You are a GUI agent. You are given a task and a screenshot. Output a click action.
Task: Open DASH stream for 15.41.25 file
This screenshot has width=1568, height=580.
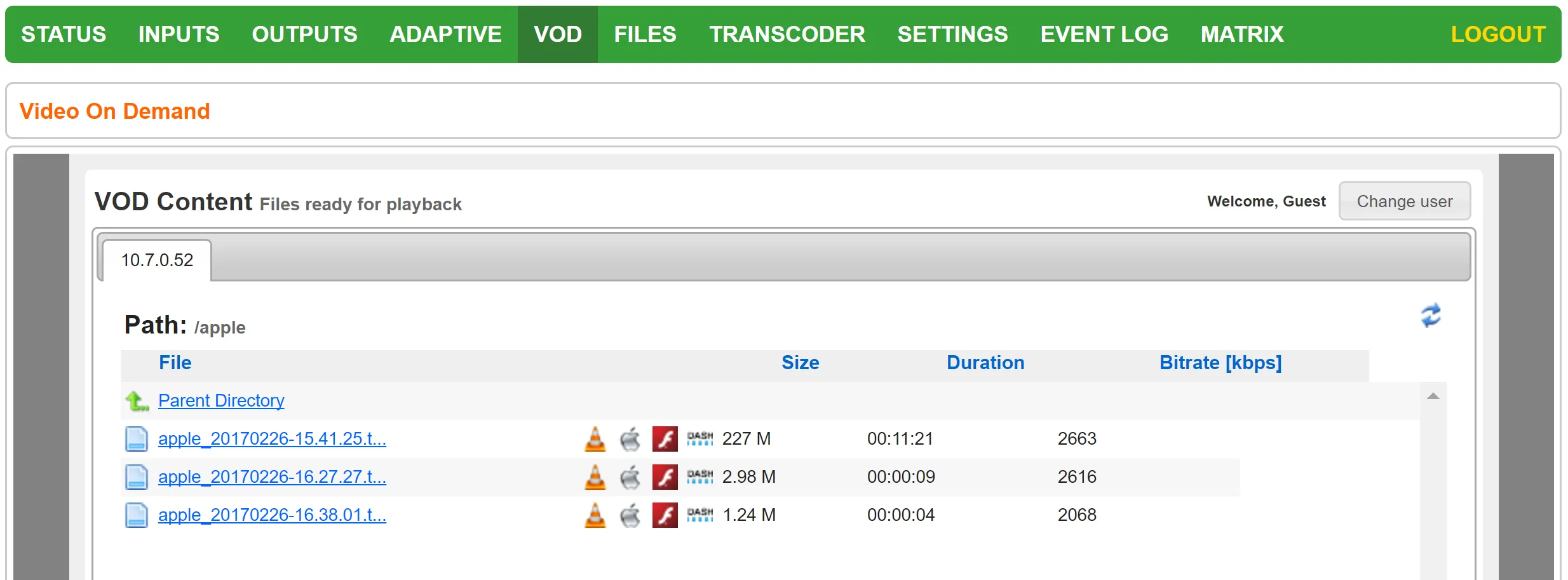pyautogui.click(x=700, y=439)
